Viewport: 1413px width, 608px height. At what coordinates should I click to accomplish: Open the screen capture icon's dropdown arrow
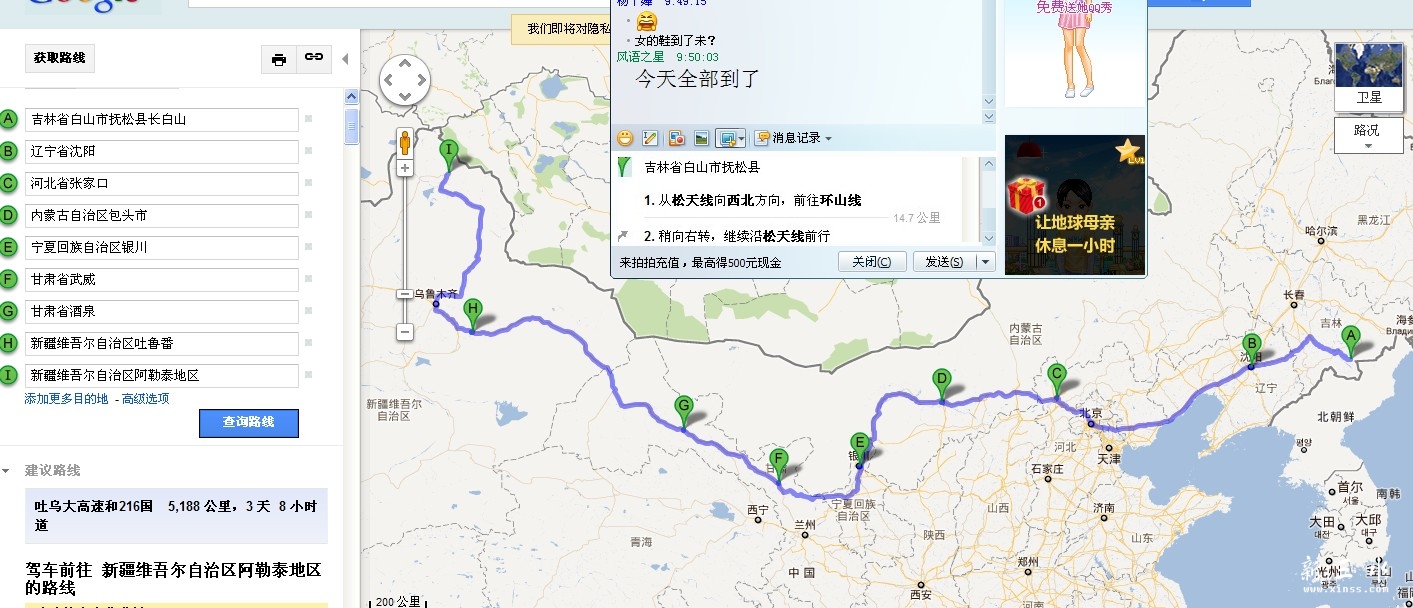pyautogui.click(x=743, y=137)
